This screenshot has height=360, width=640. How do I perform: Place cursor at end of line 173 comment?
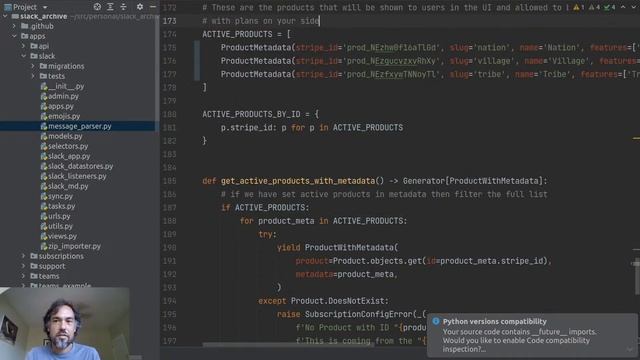coord(319,21)
